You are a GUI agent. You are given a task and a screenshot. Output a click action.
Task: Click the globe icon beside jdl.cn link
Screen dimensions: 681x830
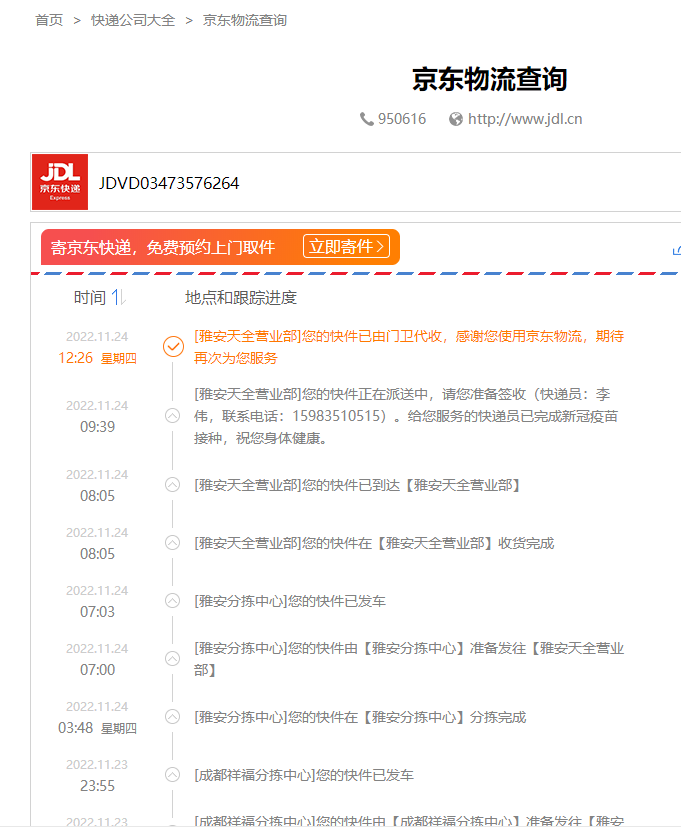(x=456, y=119)
